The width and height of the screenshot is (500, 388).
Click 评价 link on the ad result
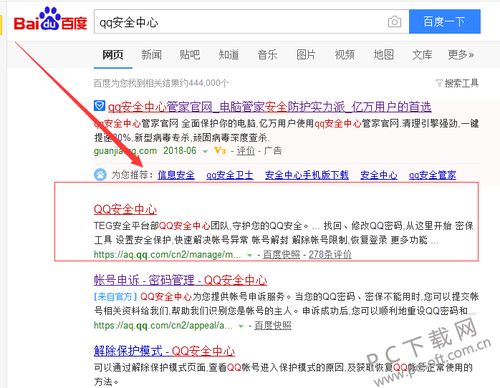click(x=246, y=151)
